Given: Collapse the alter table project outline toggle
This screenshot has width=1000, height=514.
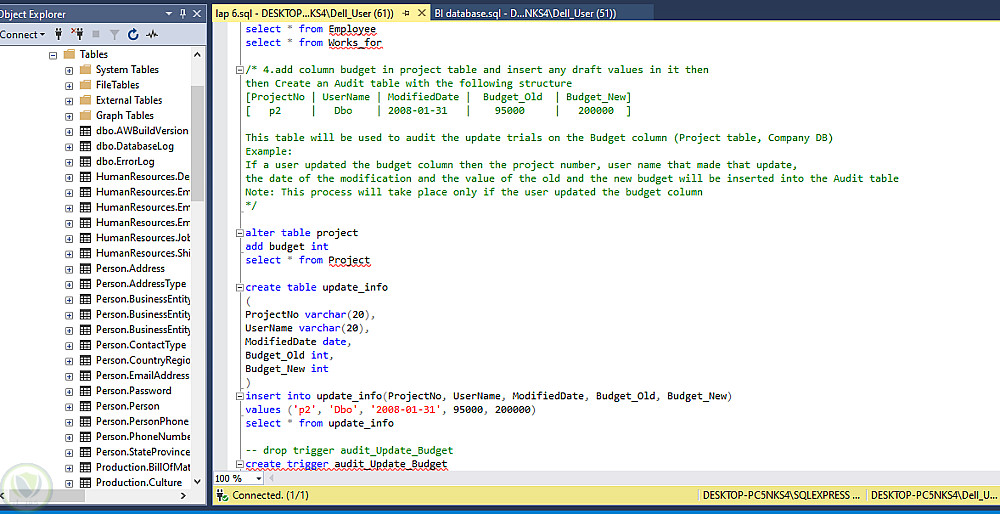Looking at the screenshot, I should (240, 233).
